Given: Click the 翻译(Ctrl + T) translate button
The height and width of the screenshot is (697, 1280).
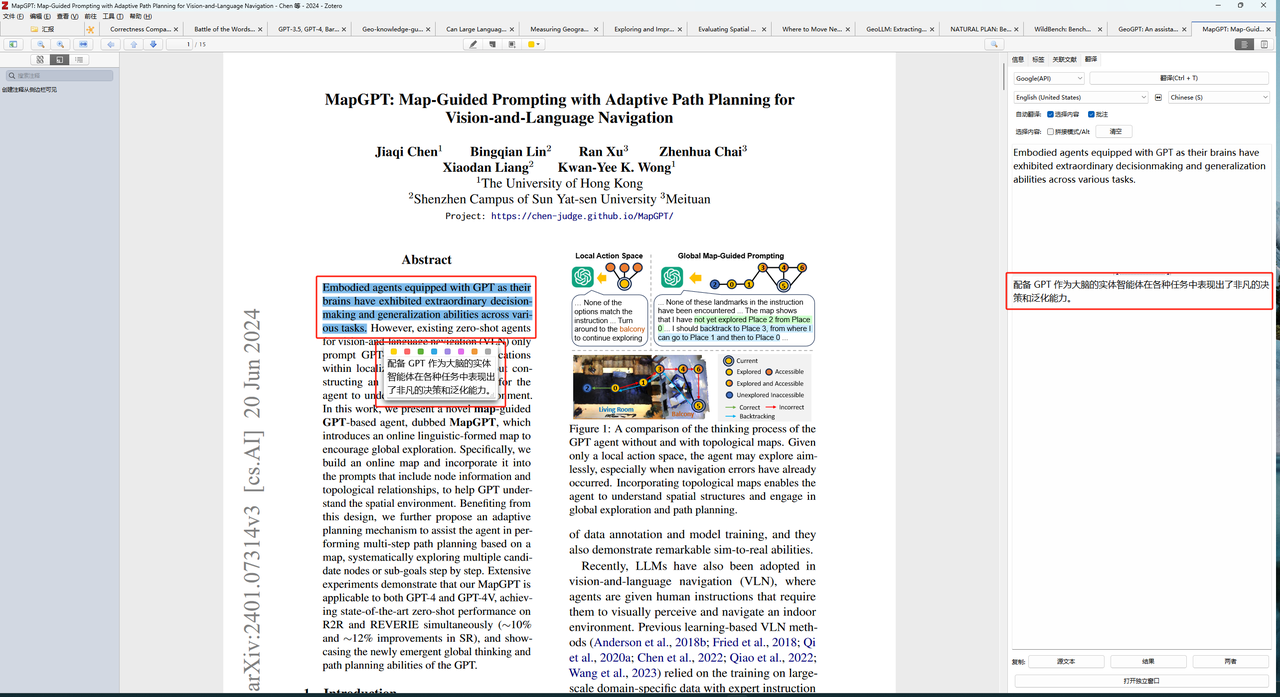Looking at the screenshot, I should [x=1179, y=78].
